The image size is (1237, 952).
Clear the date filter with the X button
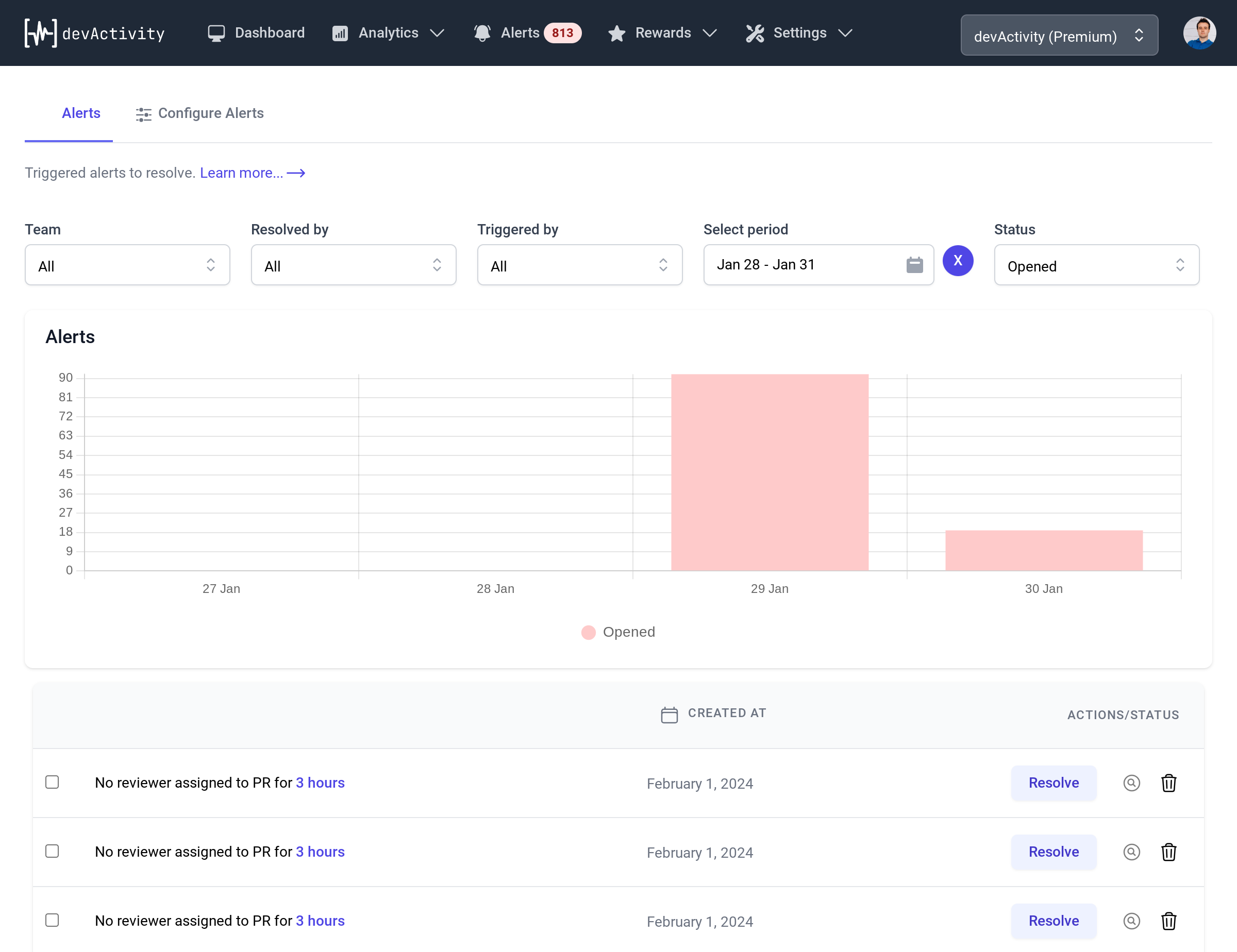(x=958, y=260)
